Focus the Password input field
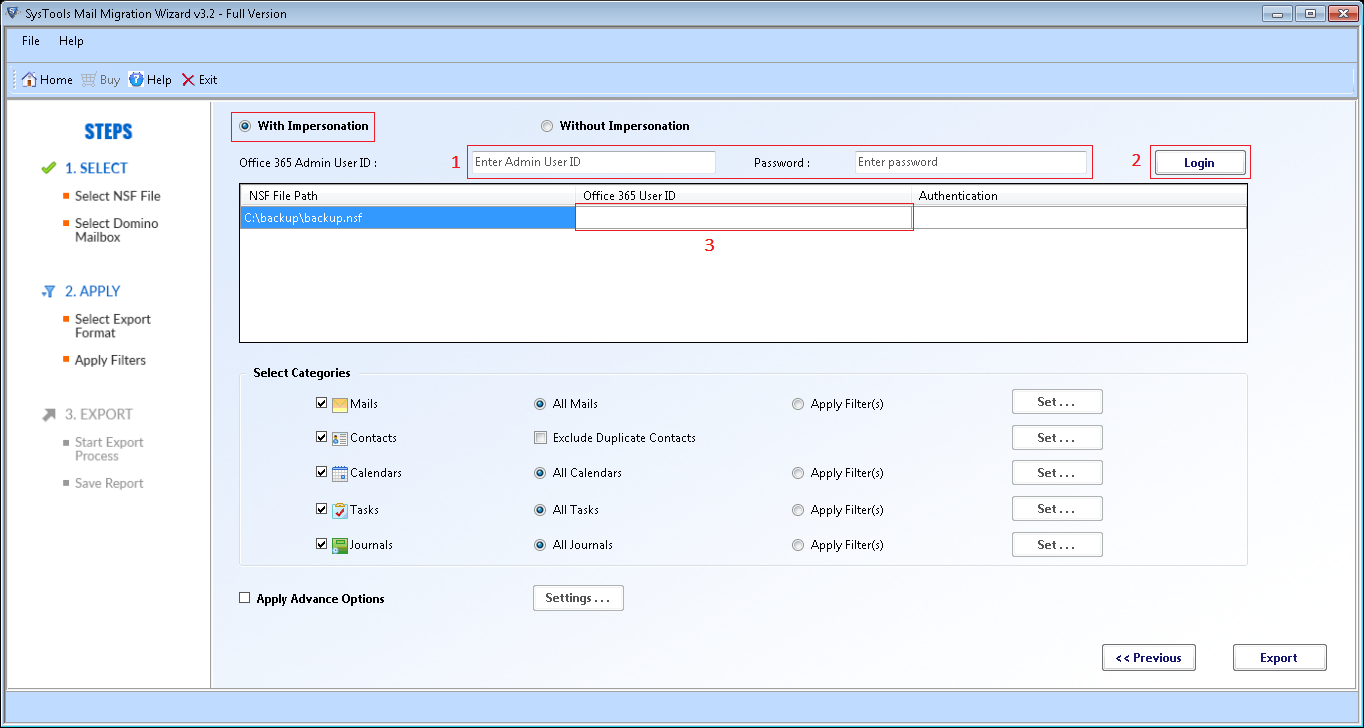 970,162
